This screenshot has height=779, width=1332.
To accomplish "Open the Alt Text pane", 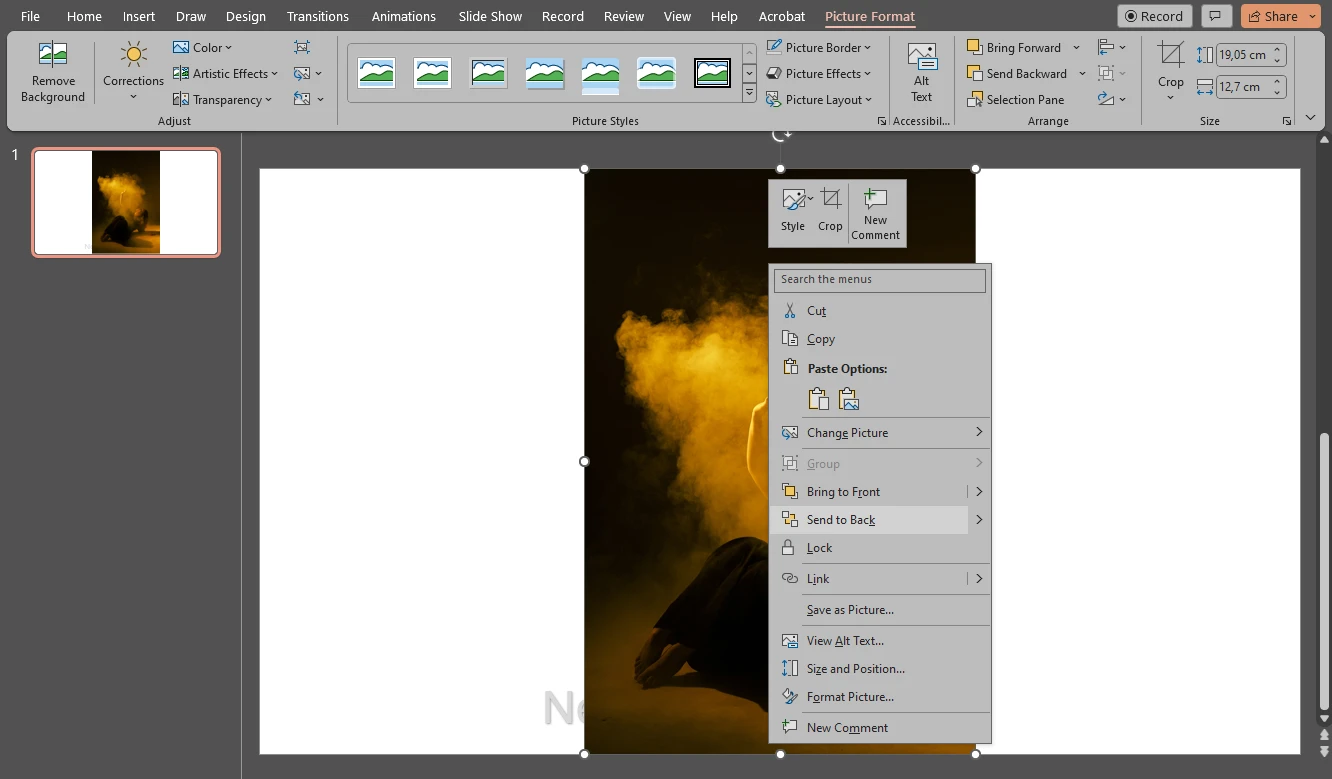I will [x=921, y=70].
